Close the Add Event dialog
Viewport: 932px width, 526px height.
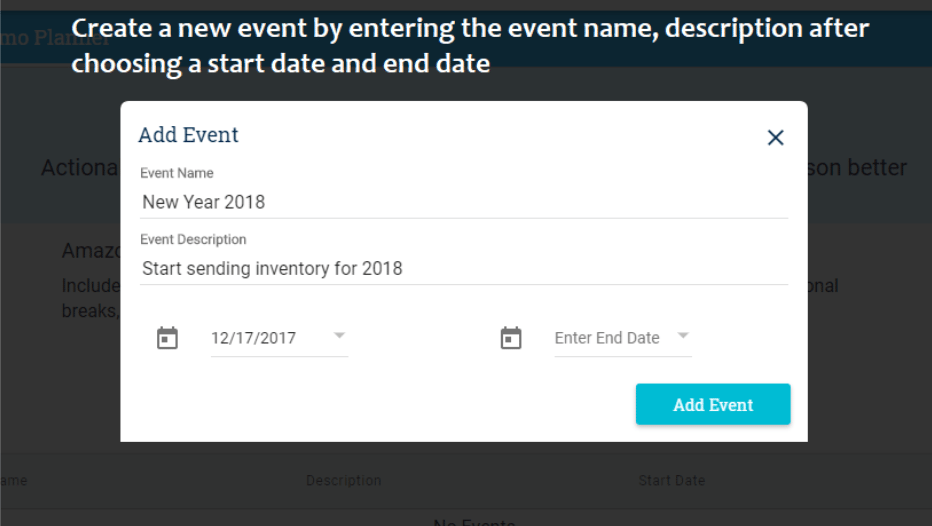coord(775,138)
